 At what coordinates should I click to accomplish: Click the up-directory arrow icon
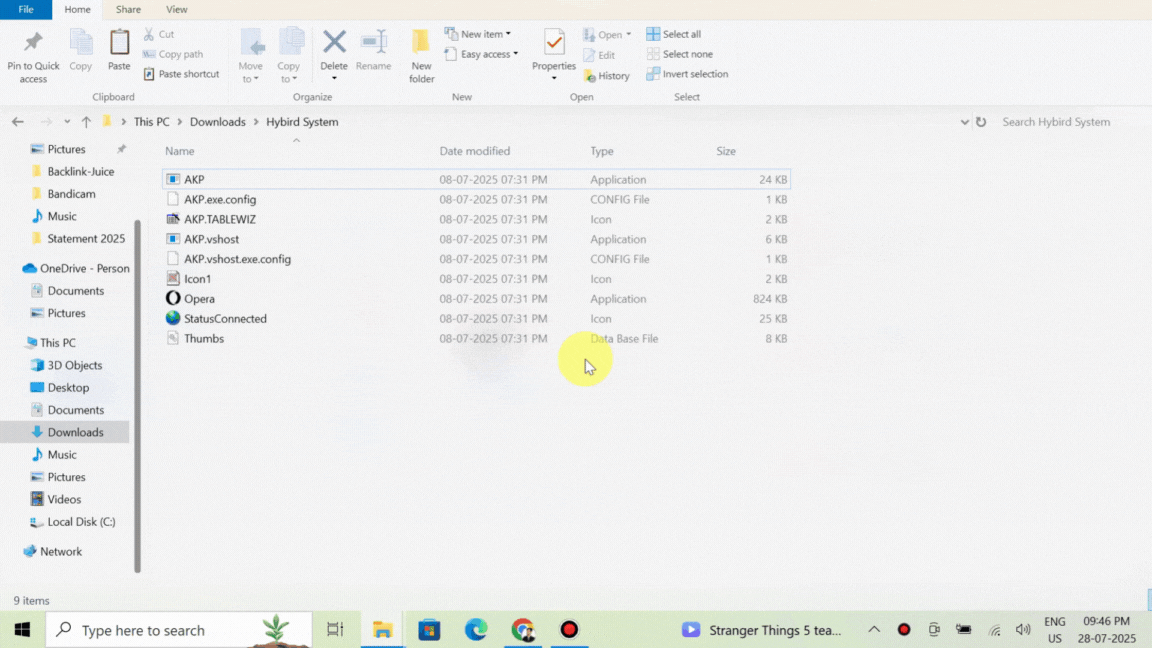coord(86,122)
